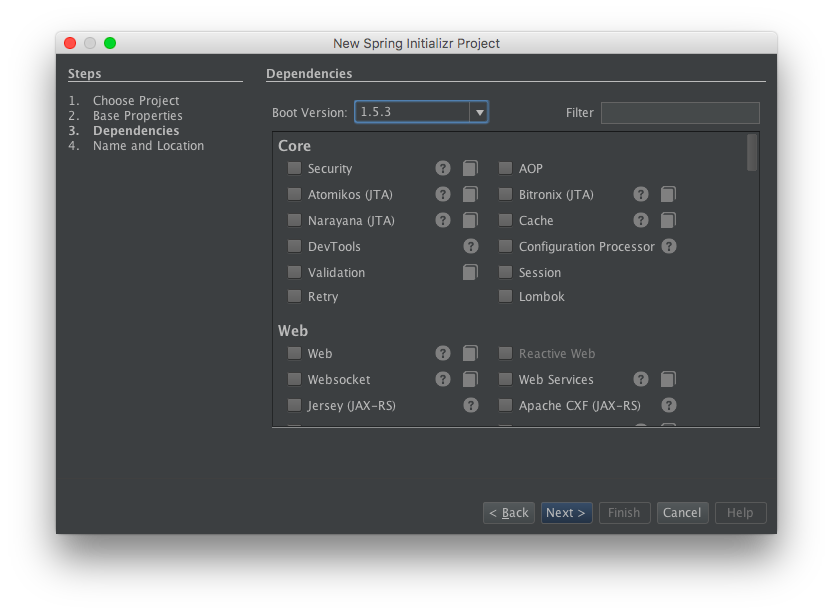Screen dimensions: 833x614
Task: Select the Validation dependency checkbox
Action: (294, 272)
